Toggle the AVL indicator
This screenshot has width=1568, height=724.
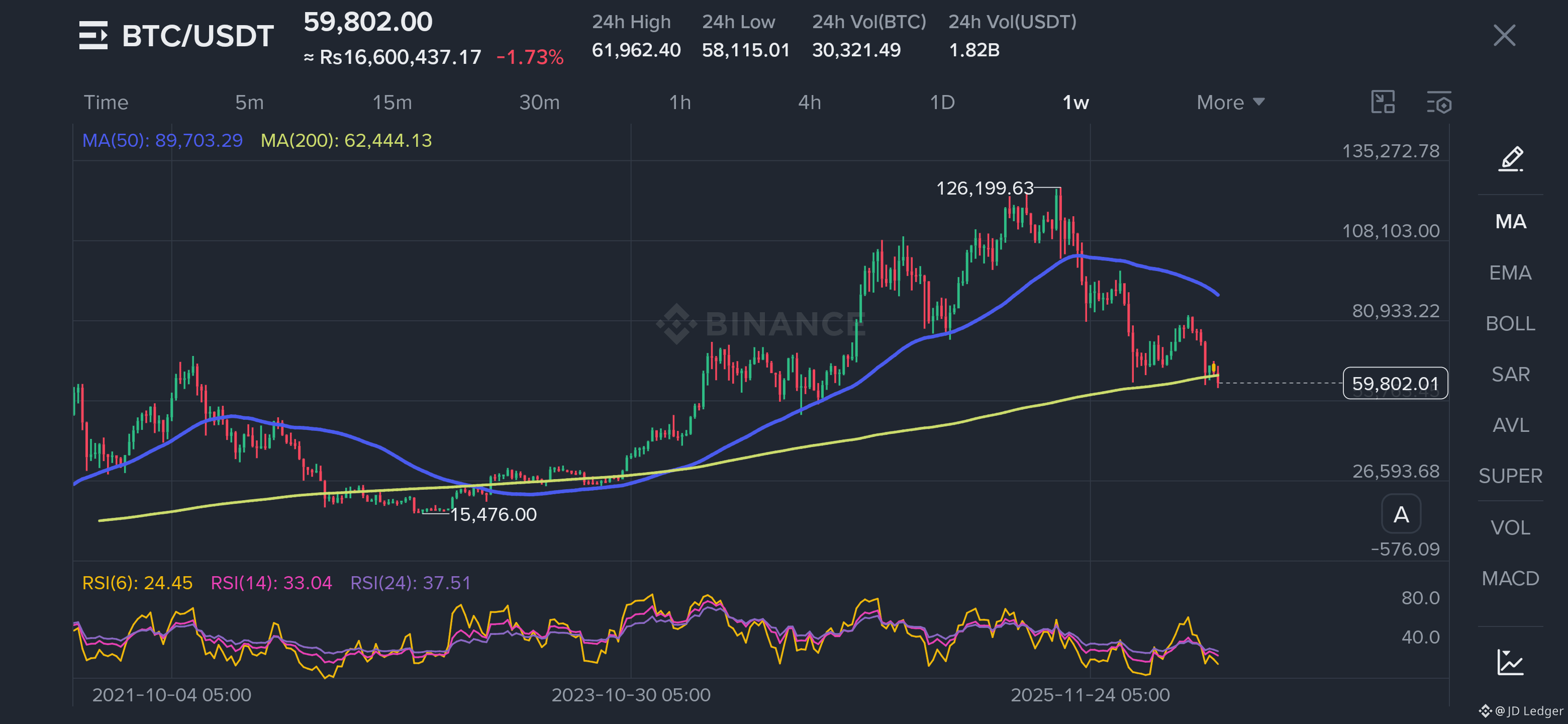(x=1511, y=425)
